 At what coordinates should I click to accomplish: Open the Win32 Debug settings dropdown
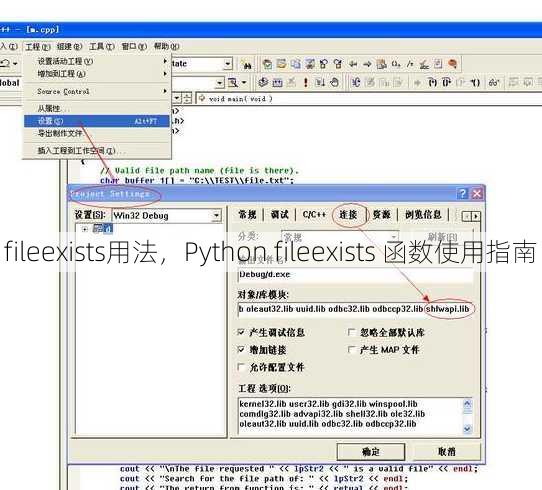click(216, 216)
